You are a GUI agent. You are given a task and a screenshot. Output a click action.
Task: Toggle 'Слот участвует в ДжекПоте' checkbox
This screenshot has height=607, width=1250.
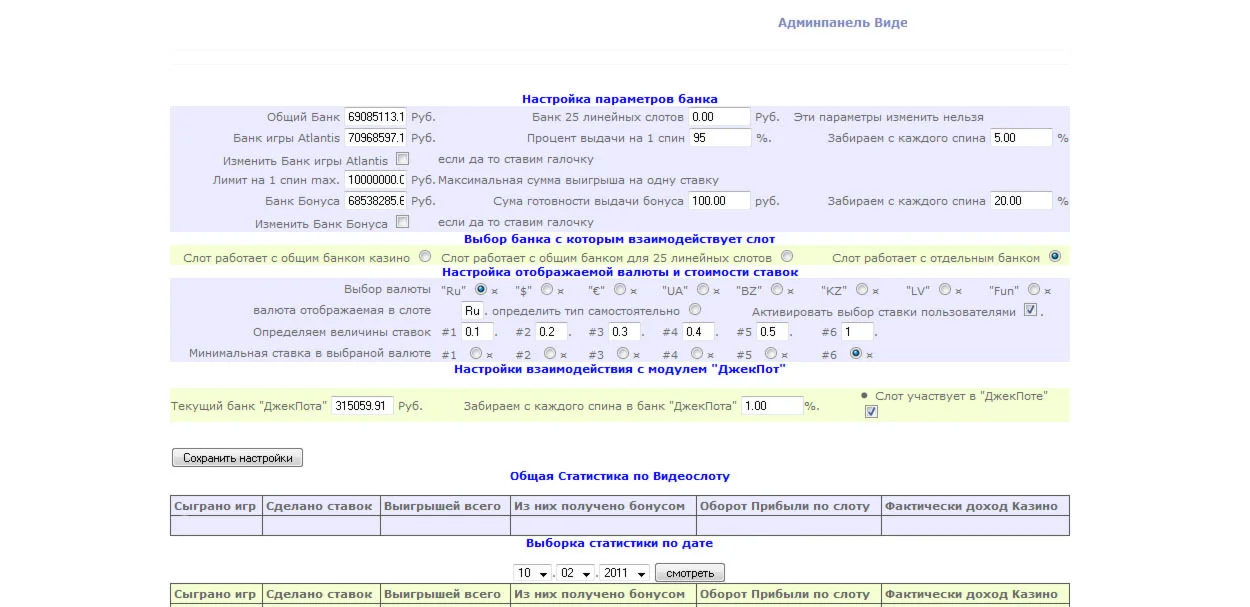point(871,412)
